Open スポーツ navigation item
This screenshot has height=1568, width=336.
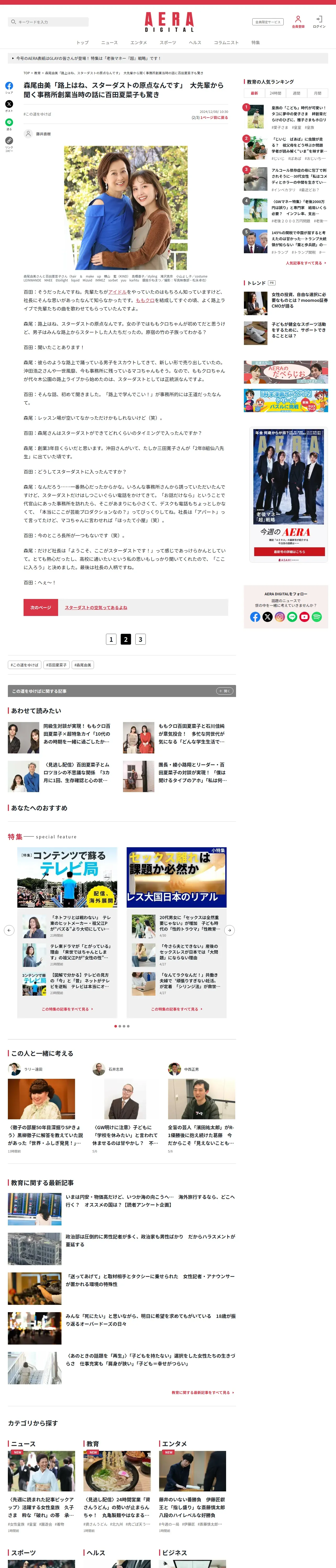coord(168,43)
